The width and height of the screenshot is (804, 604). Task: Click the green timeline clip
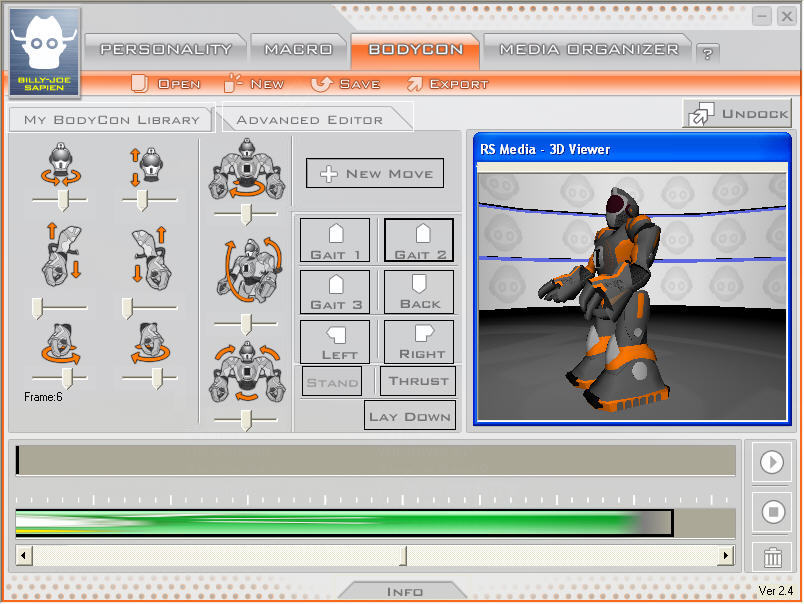[344, 524]
